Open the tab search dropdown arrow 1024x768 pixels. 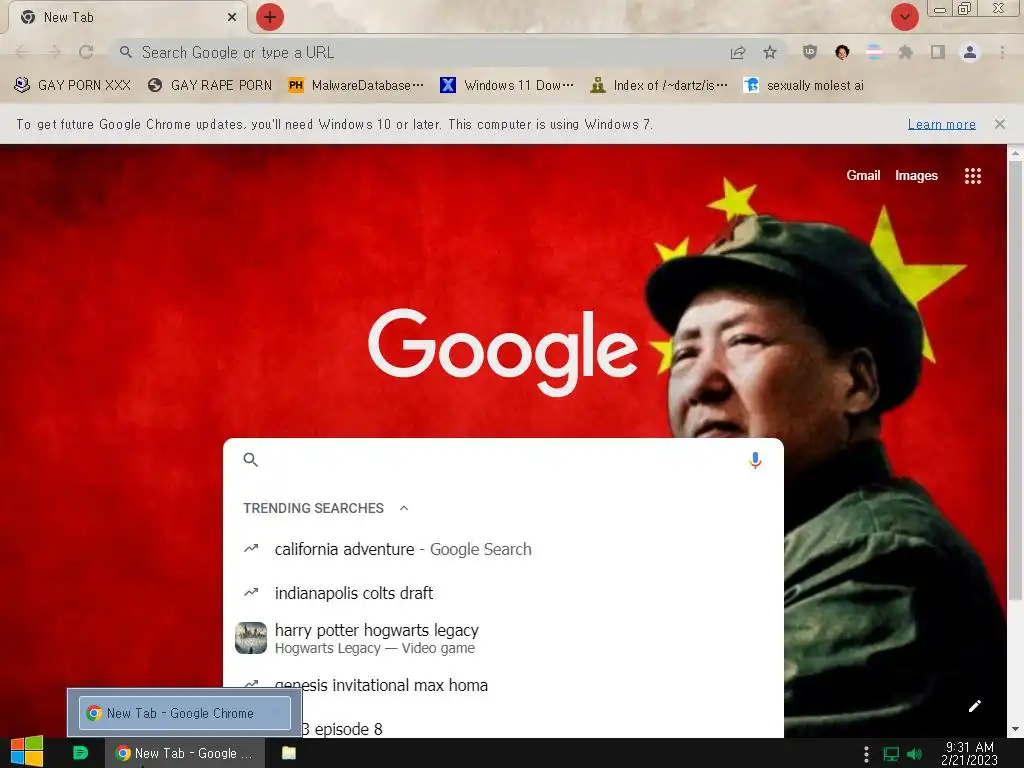904,17
